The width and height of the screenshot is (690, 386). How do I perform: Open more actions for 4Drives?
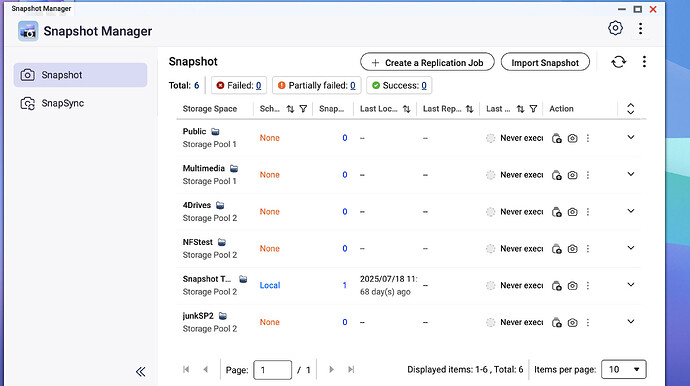588,212
